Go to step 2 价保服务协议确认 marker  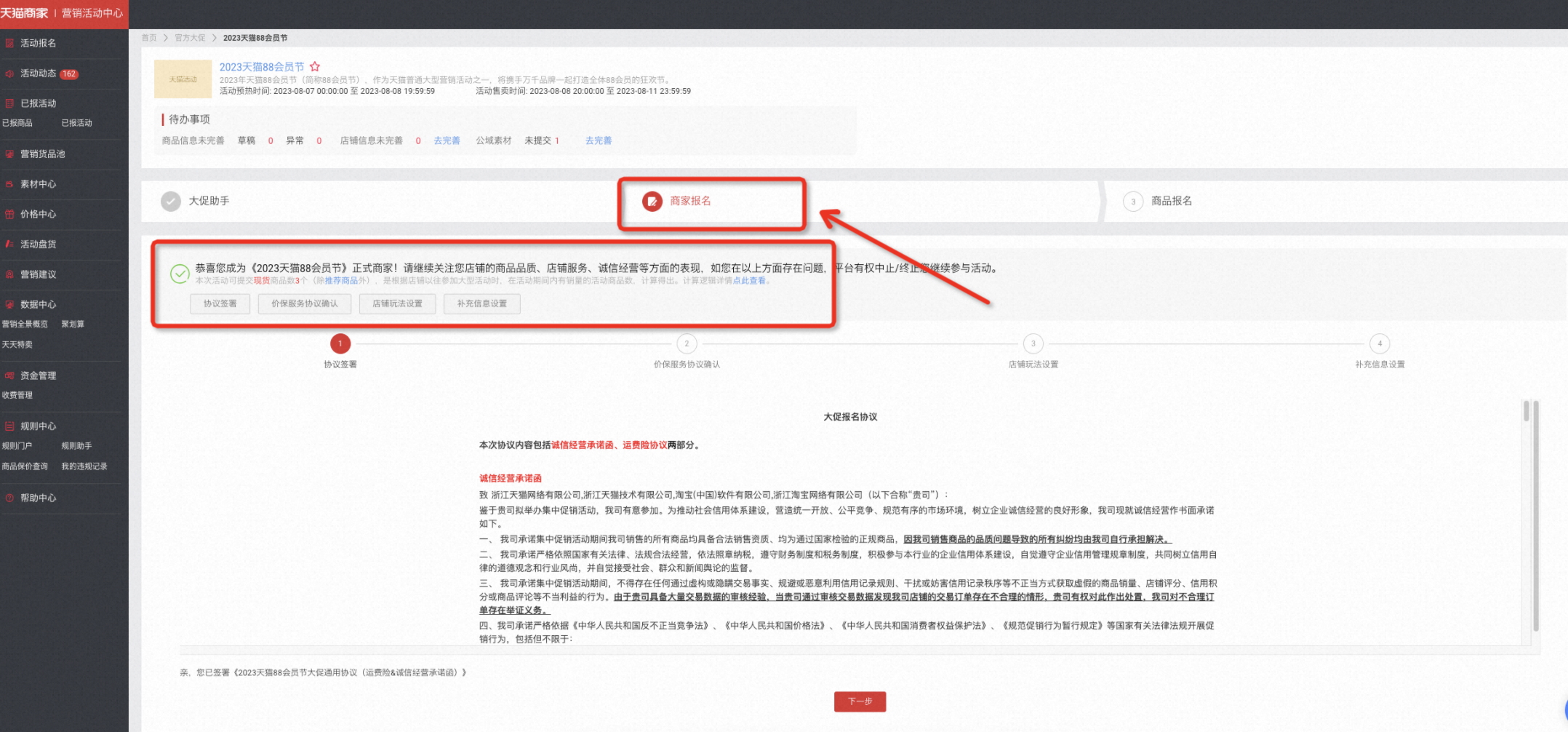(687, 343)
